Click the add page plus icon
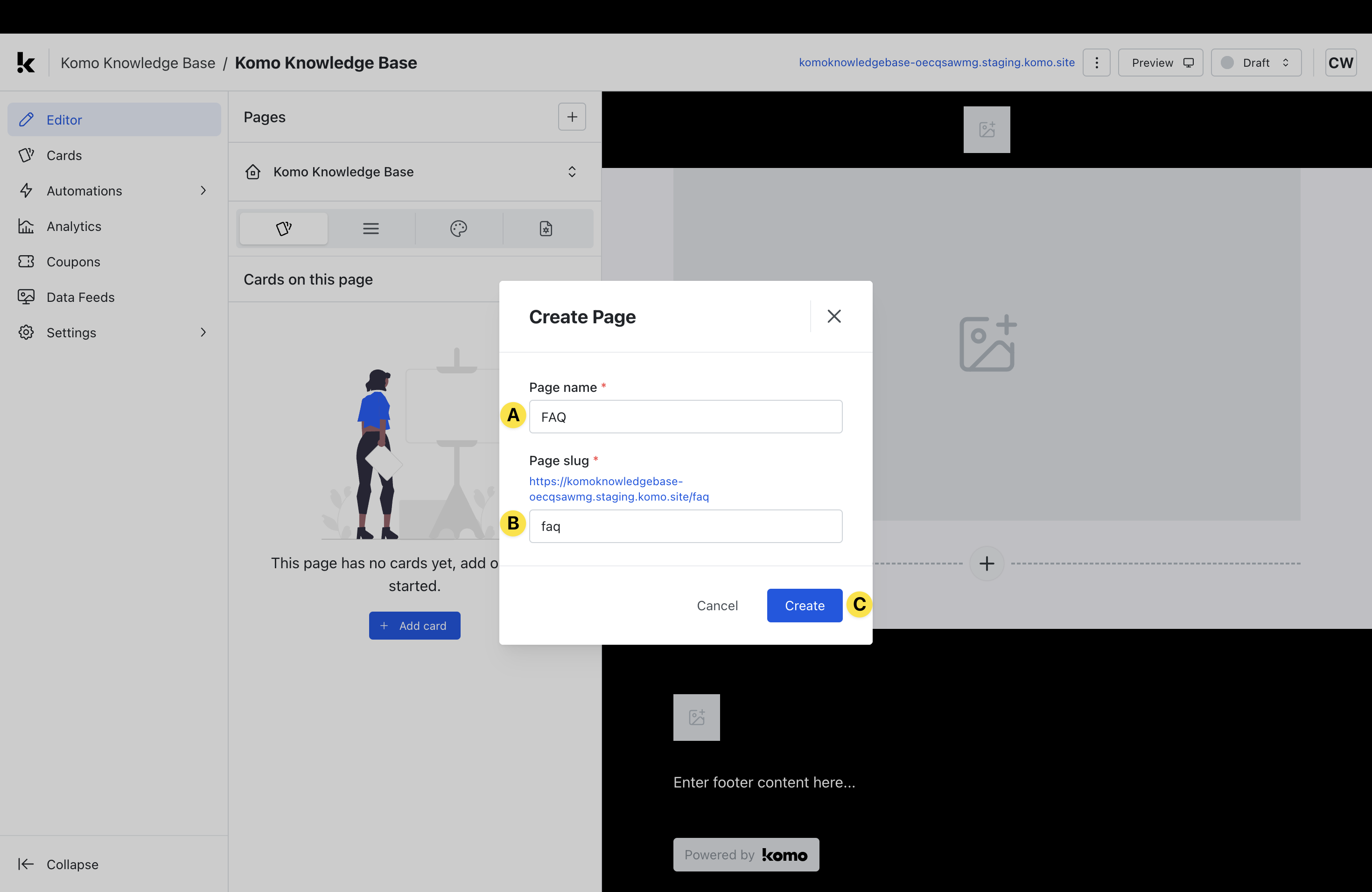 tap(571, 117)
